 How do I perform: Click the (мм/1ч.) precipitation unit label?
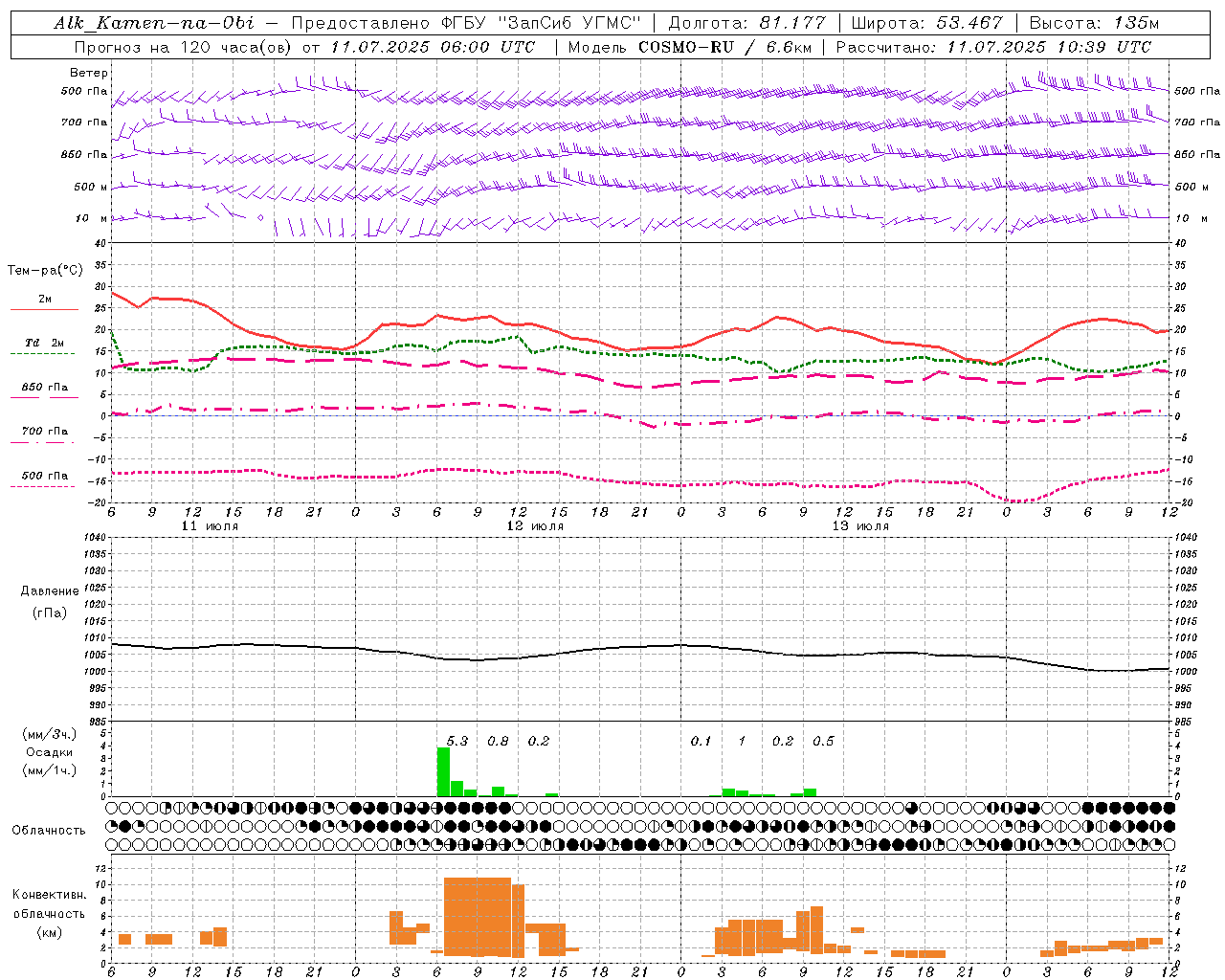(48, 770)
